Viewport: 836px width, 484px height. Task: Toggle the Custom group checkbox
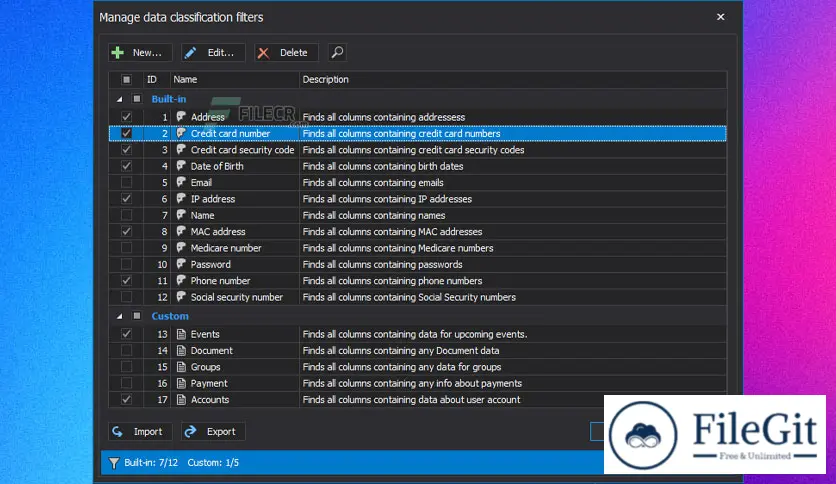coord(137,316)
